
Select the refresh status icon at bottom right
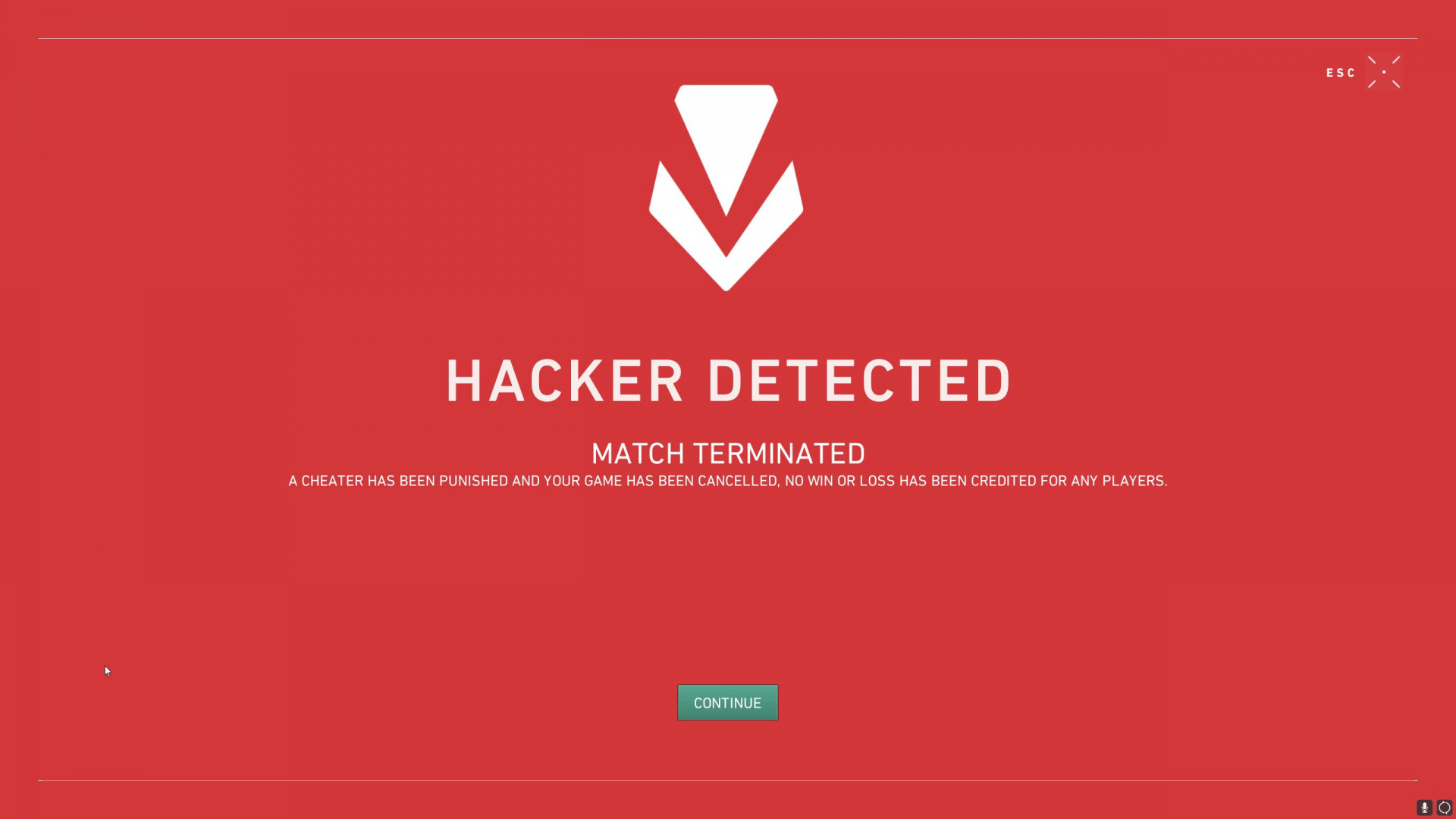pyautogui.click(x=1444, y=808)
